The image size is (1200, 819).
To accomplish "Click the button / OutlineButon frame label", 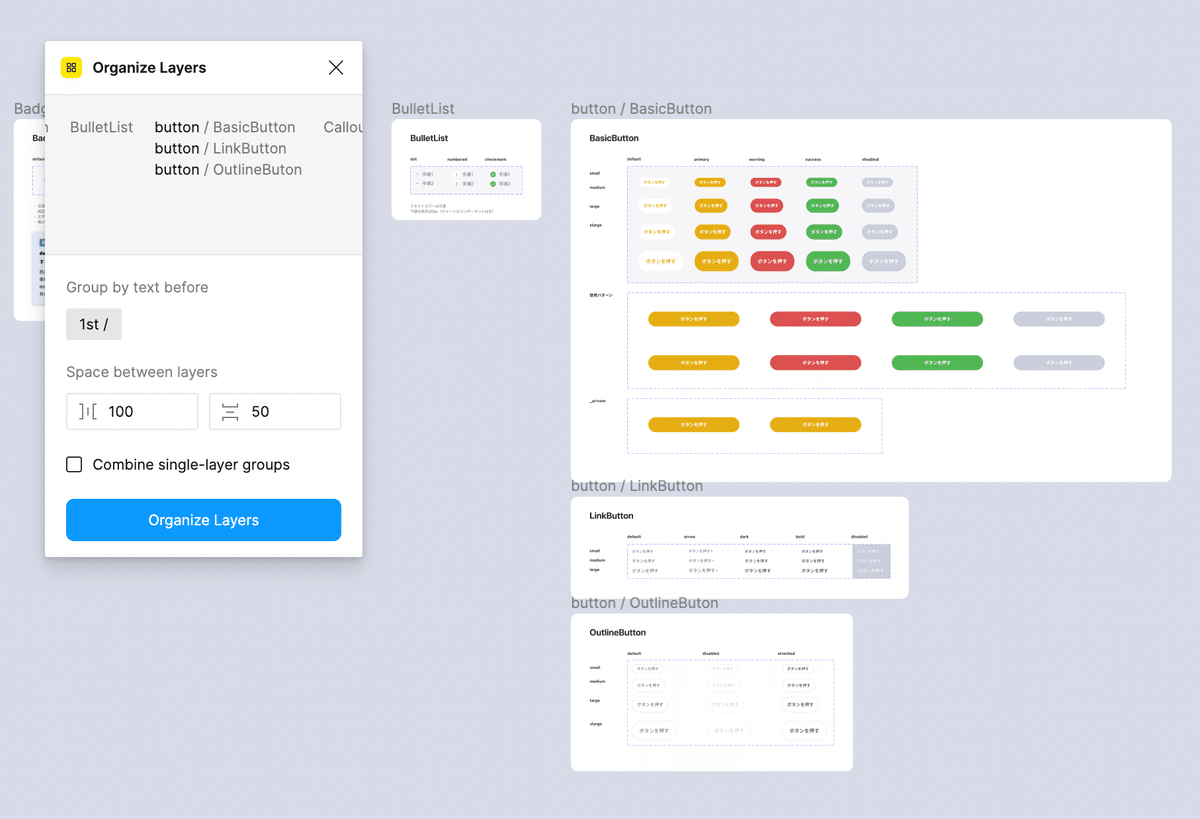I will point(644,603).
